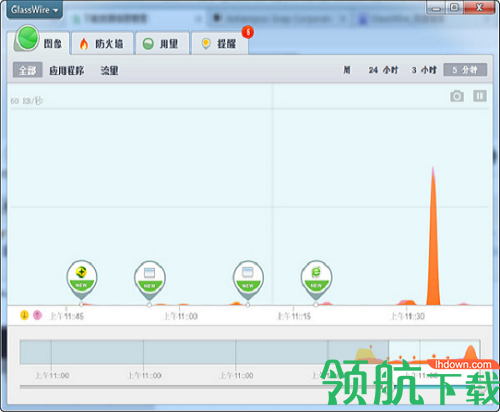This screenshot has height=412, width=500.
Task: Set graph range to 3 小时
Action: pyautogui.click(x=424, y=70)
